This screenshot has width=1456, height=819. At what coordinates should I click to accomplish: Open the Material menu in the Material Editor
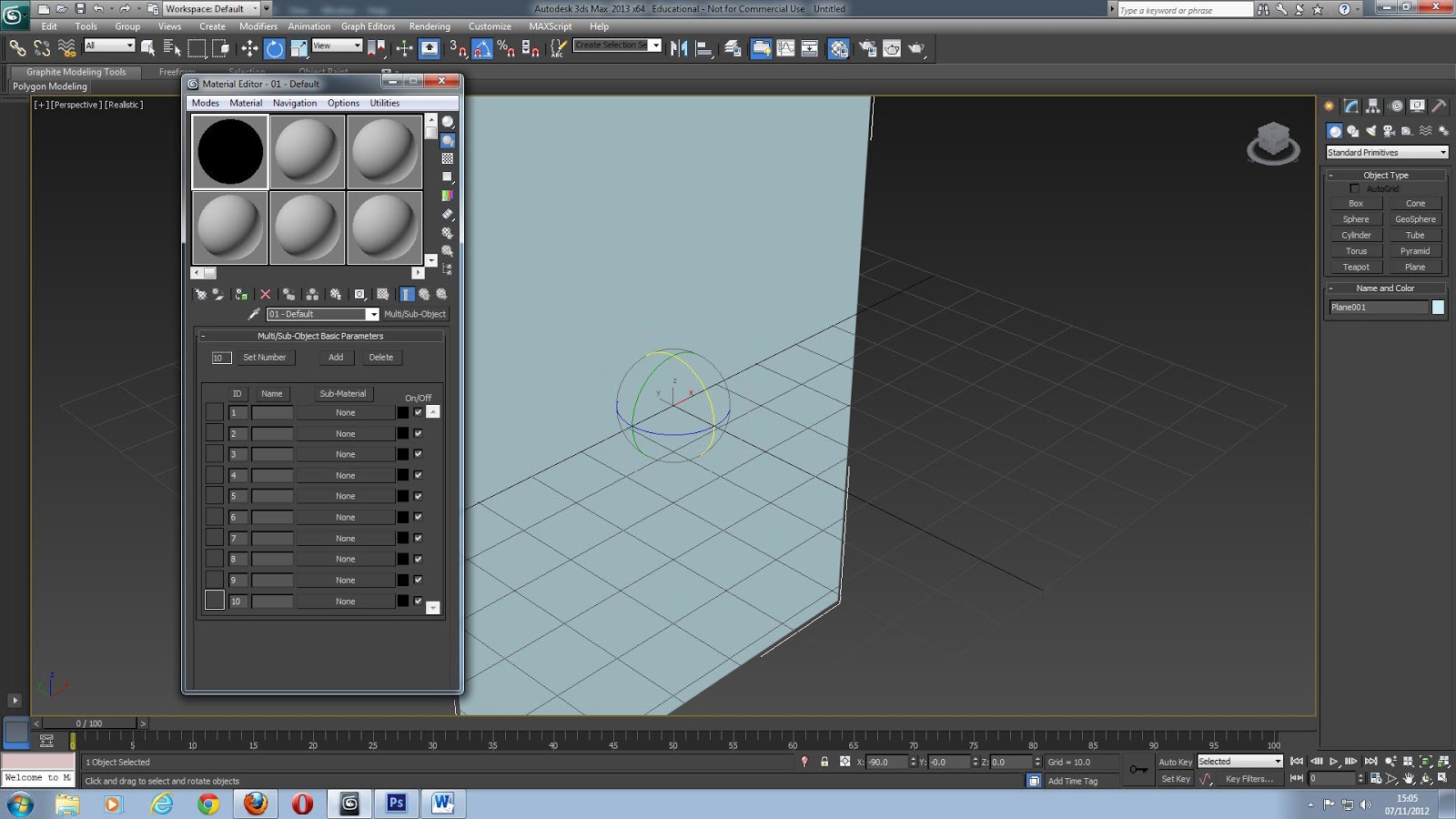246,103
